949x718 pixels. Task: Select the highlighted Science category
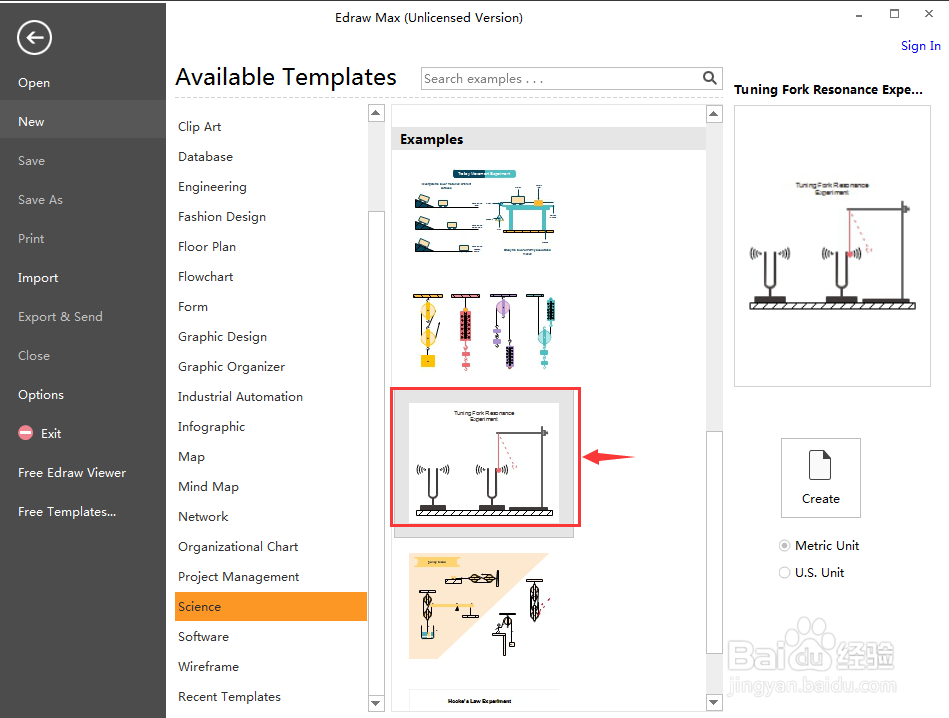click(x=271, y=607)
